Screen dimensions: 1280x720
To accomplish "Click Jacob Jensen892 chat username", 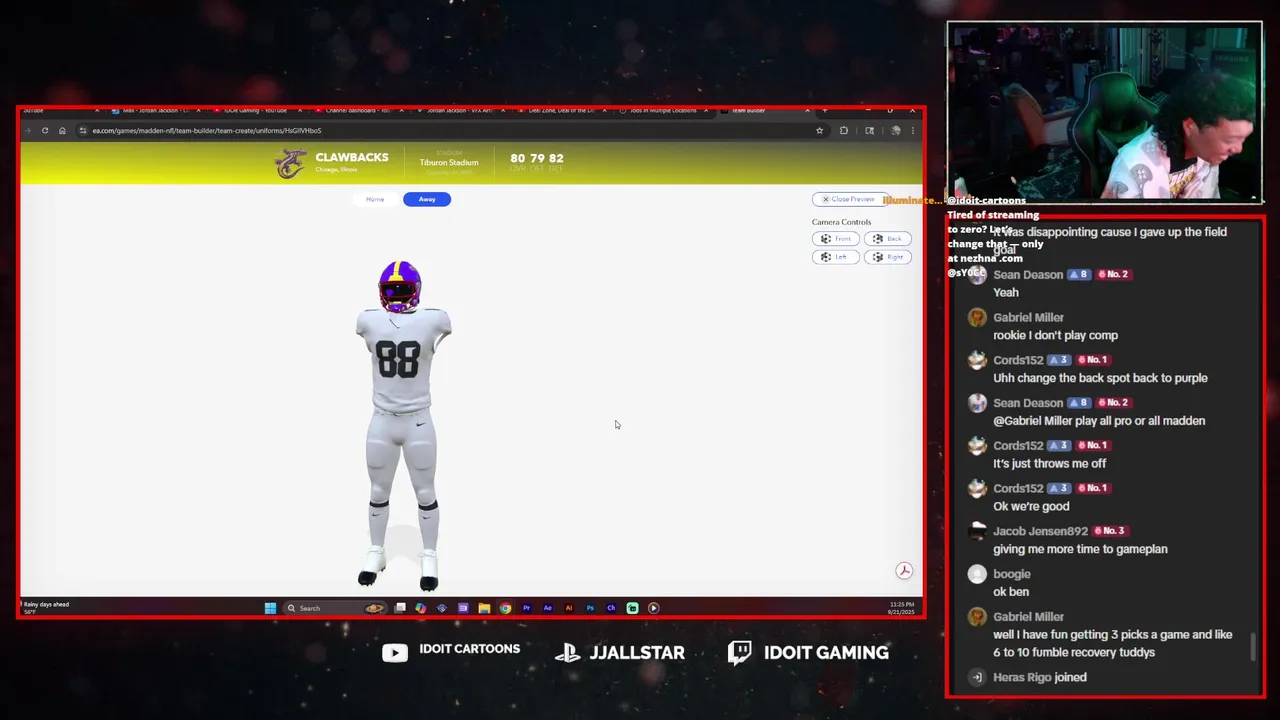I will [x=1040, y=531].
